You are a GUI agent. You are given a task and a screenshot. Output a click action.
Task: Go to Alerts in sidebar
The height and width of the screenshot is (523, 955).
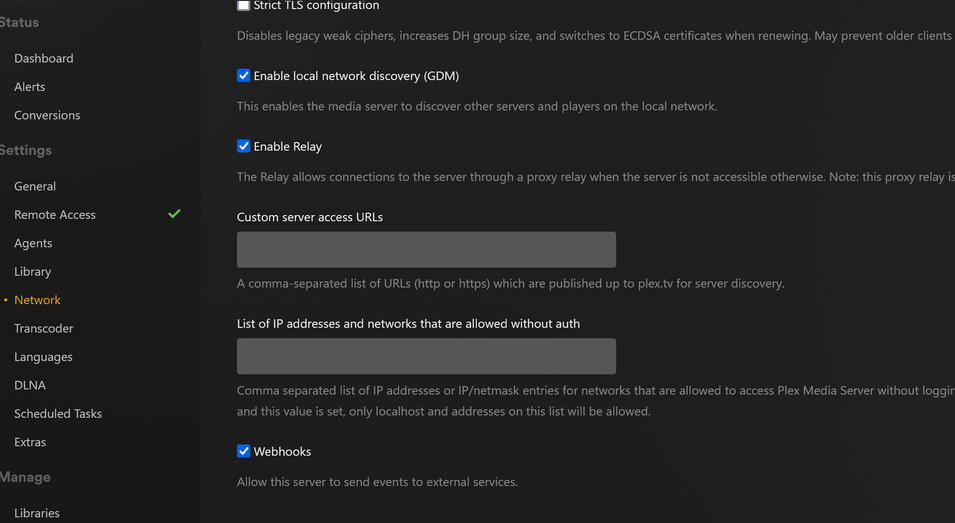coord(29,87)
